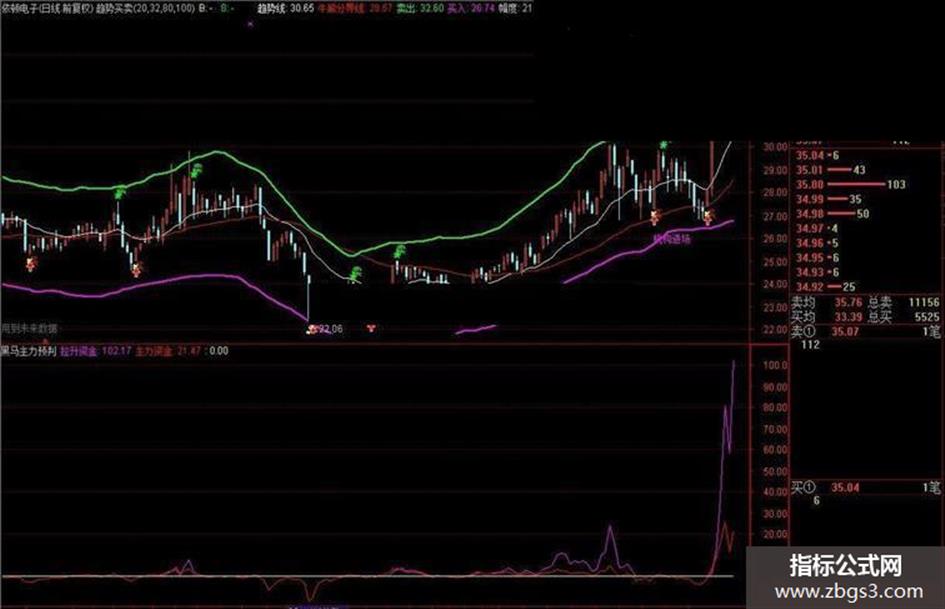The image size is (945, 609).
Task: Select the 34.96 order book row
Action: click(817, 243)
